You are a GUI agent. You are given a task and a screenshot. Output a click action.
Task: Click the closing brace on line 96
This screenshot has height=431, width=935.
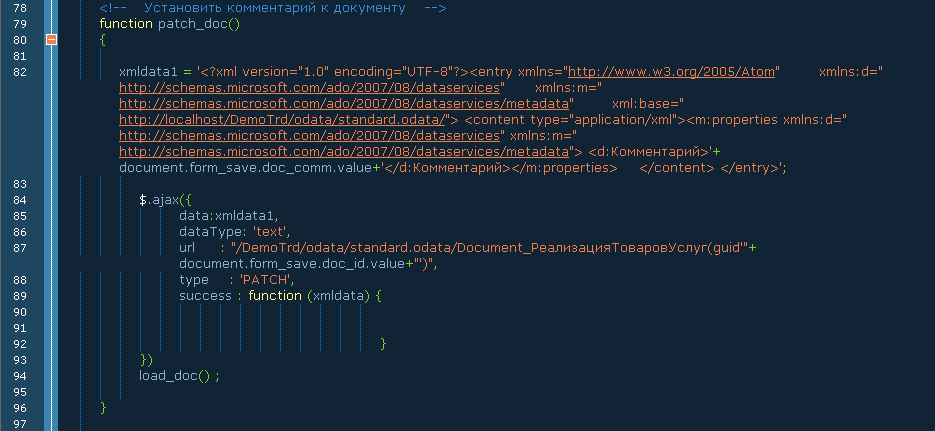103,407
